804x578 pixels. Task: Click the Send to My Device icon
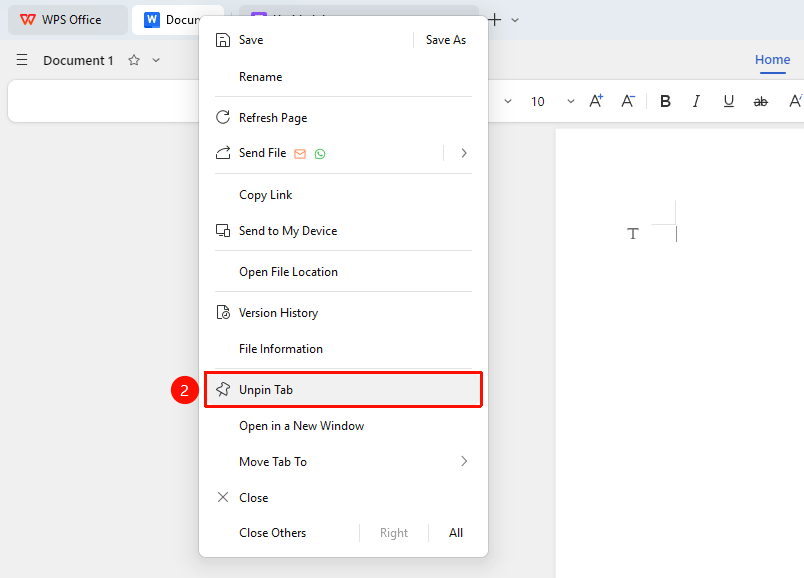223,231
